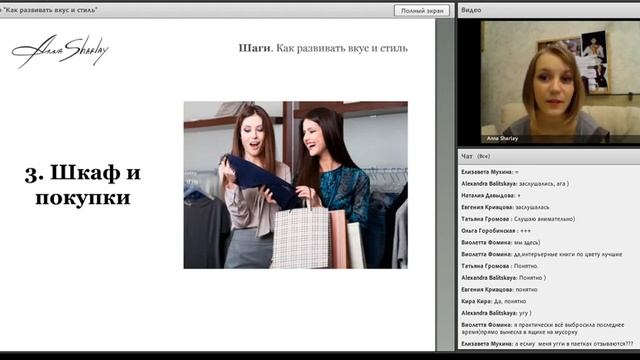Click Евгения Кривцова's 'понятно' message
This screenshot has width=640, height=360.
pyautogui.click(x=499, y=290)
